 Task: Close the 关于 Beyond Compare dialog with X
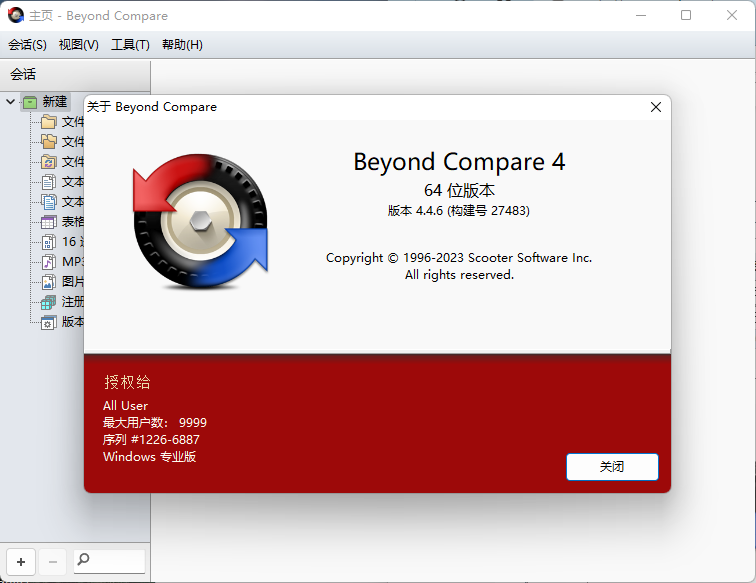(x=656, y=107)
